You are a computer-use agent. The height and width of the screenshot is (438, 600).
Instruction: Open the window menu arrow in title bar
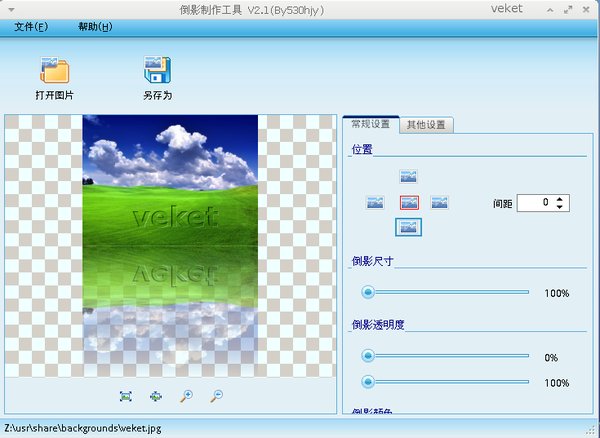click(x=11, y=10)
